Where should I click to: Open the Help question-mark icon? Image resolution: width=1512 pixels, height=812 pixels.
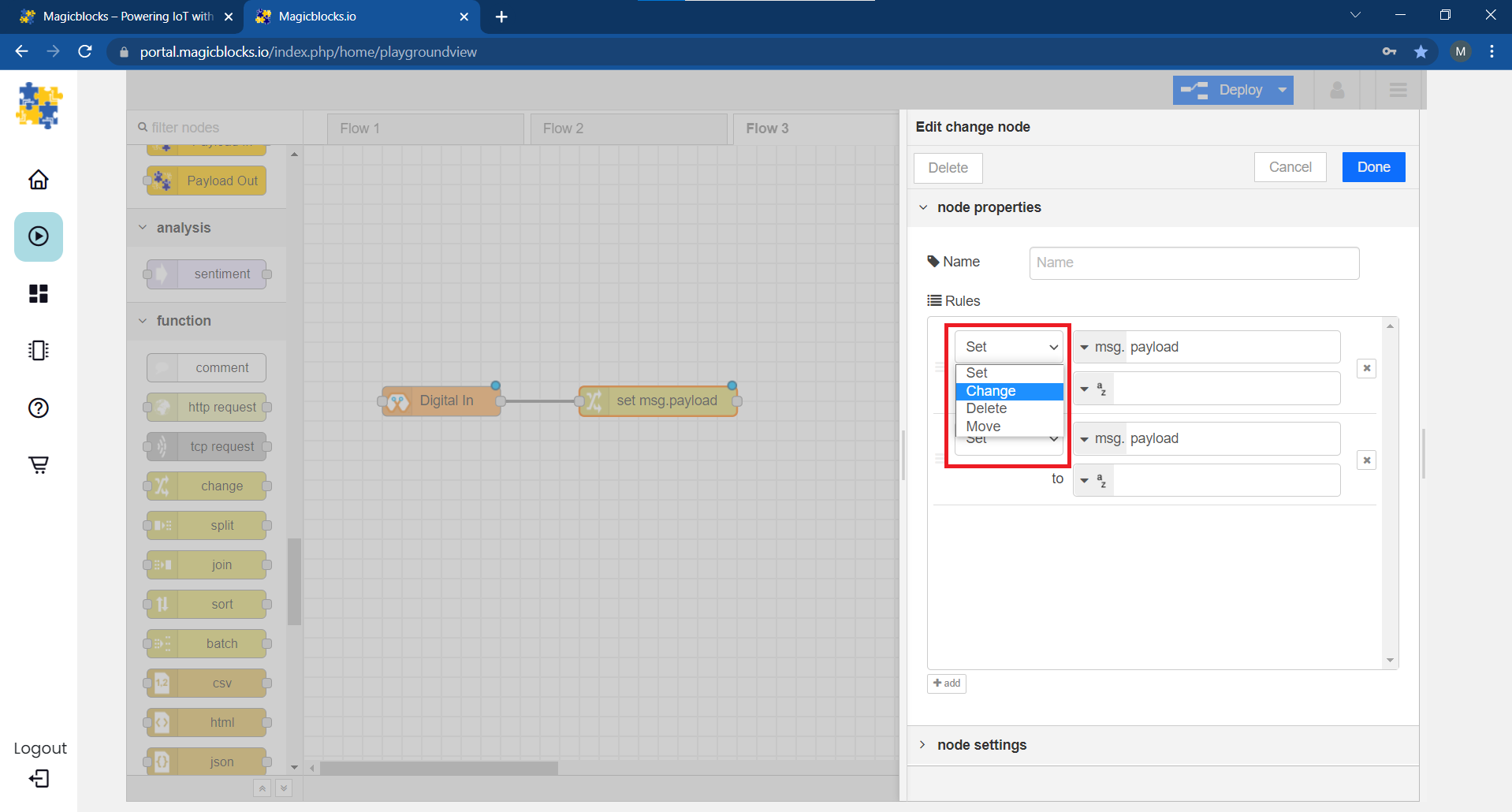click(x=38, y=408)
